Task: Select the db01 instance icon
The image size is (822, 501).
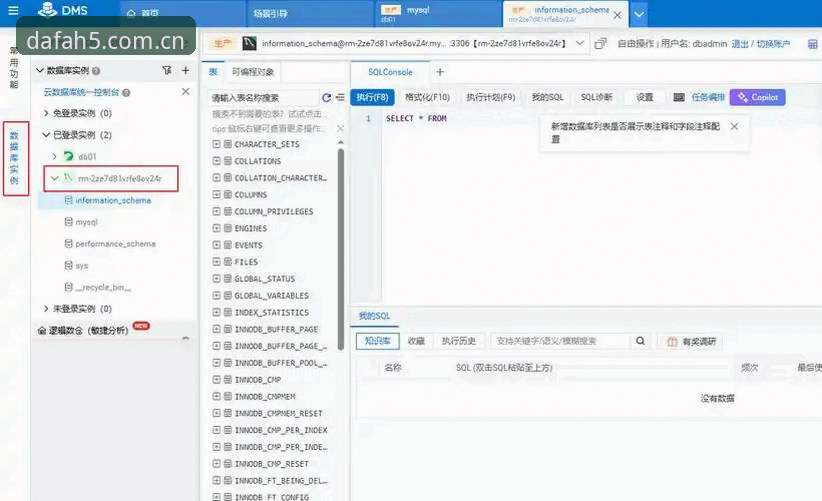Action: click(x=69, y=156)
